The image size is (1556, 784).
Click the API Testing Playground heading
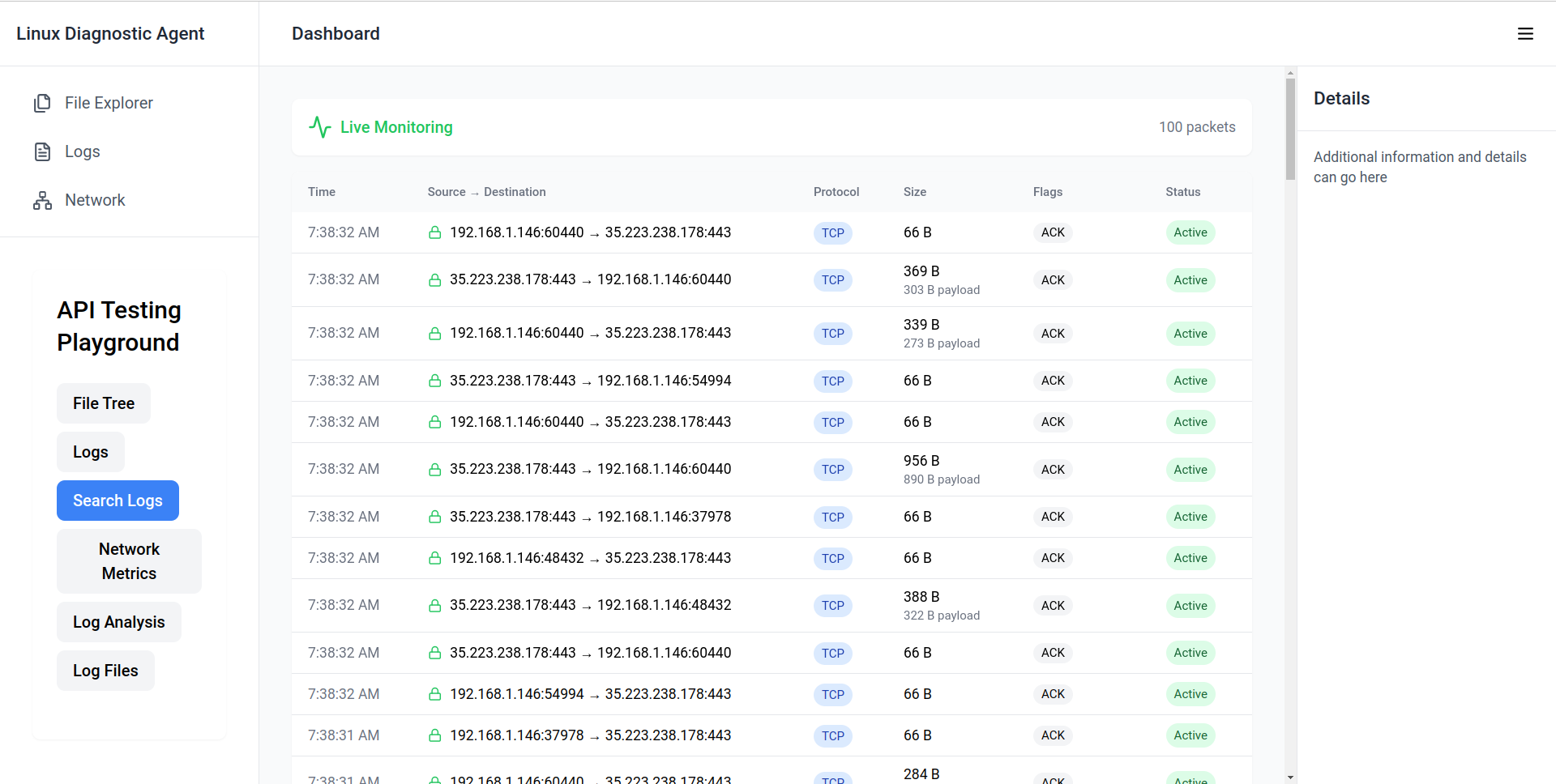(x=119, y=326)
